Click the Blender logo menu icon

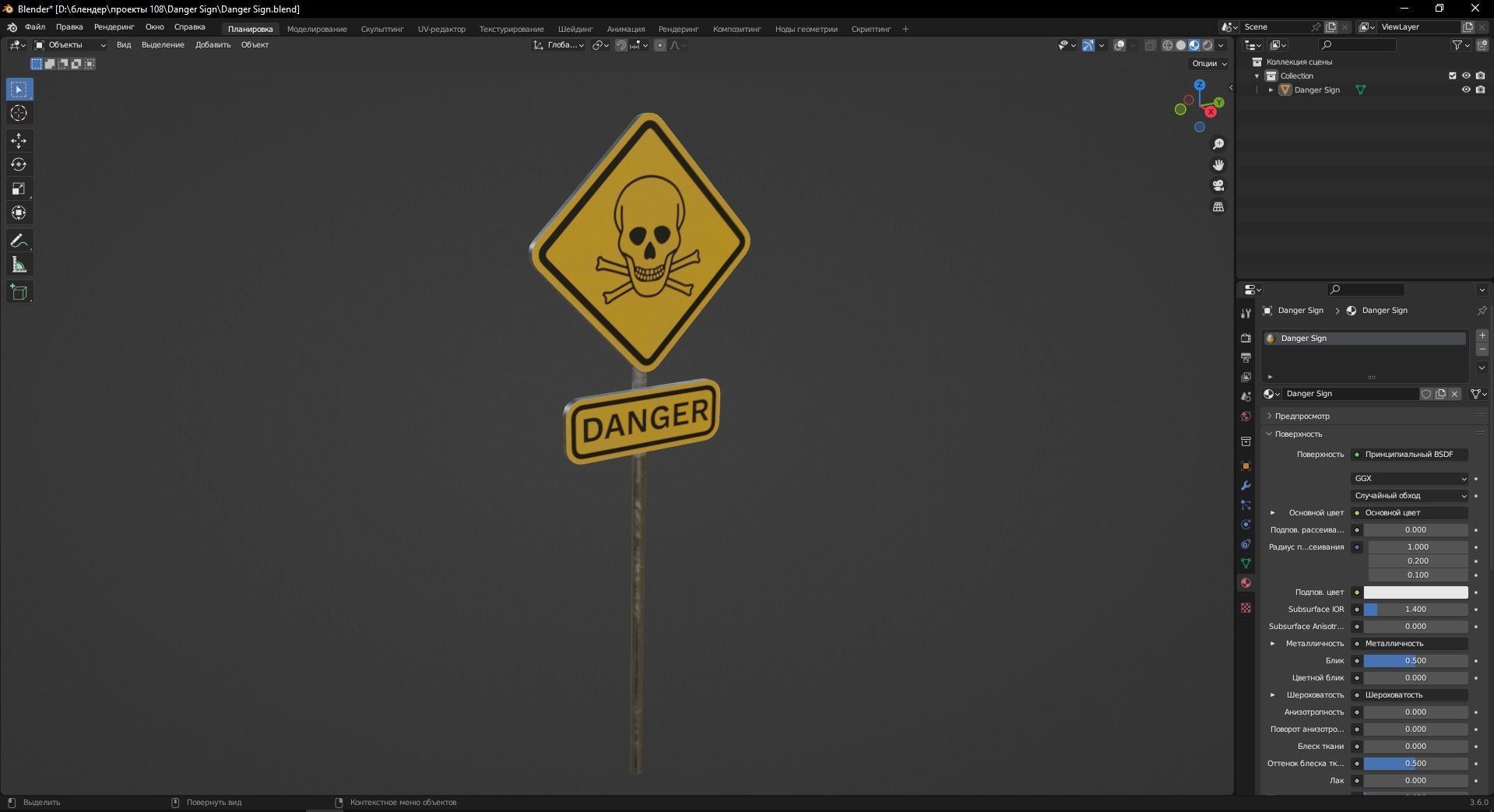coord(12,27)
